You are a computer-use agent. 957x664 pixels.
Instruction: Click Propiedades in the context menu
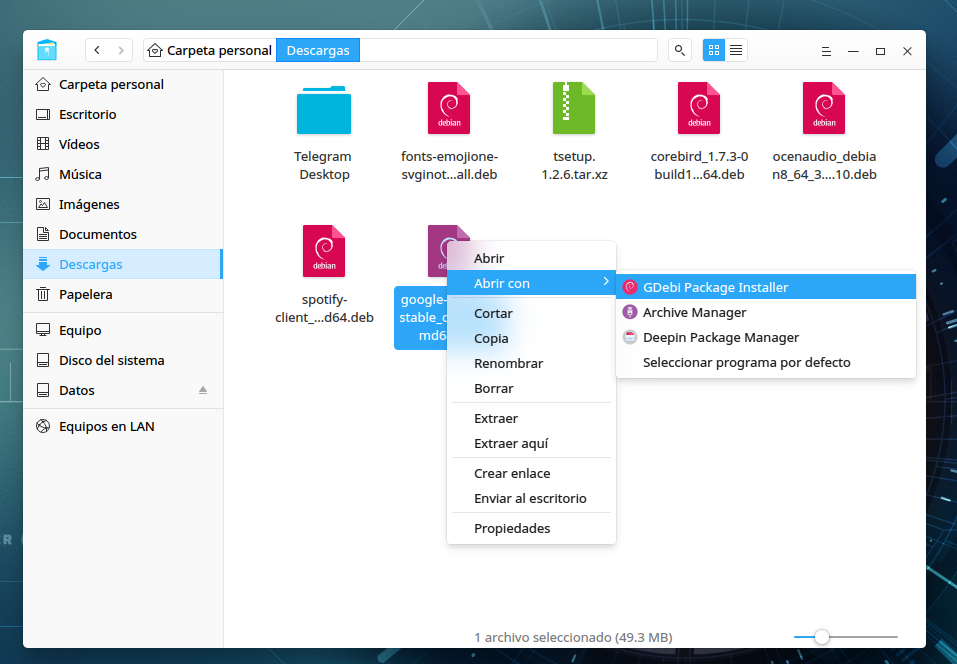(512, 528)
